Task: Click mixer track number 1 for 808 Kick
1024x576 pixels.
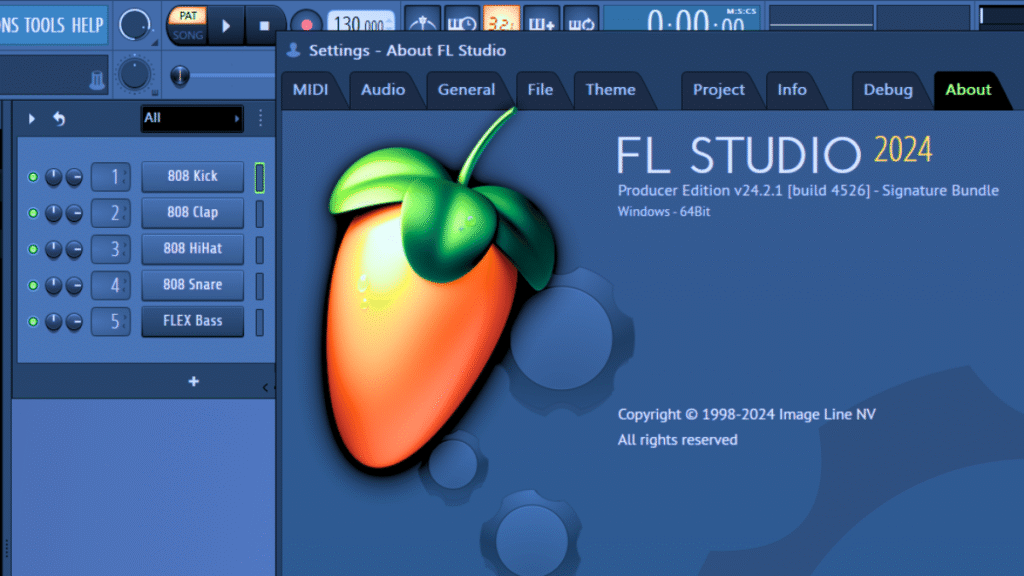Action: pos(111,177)
